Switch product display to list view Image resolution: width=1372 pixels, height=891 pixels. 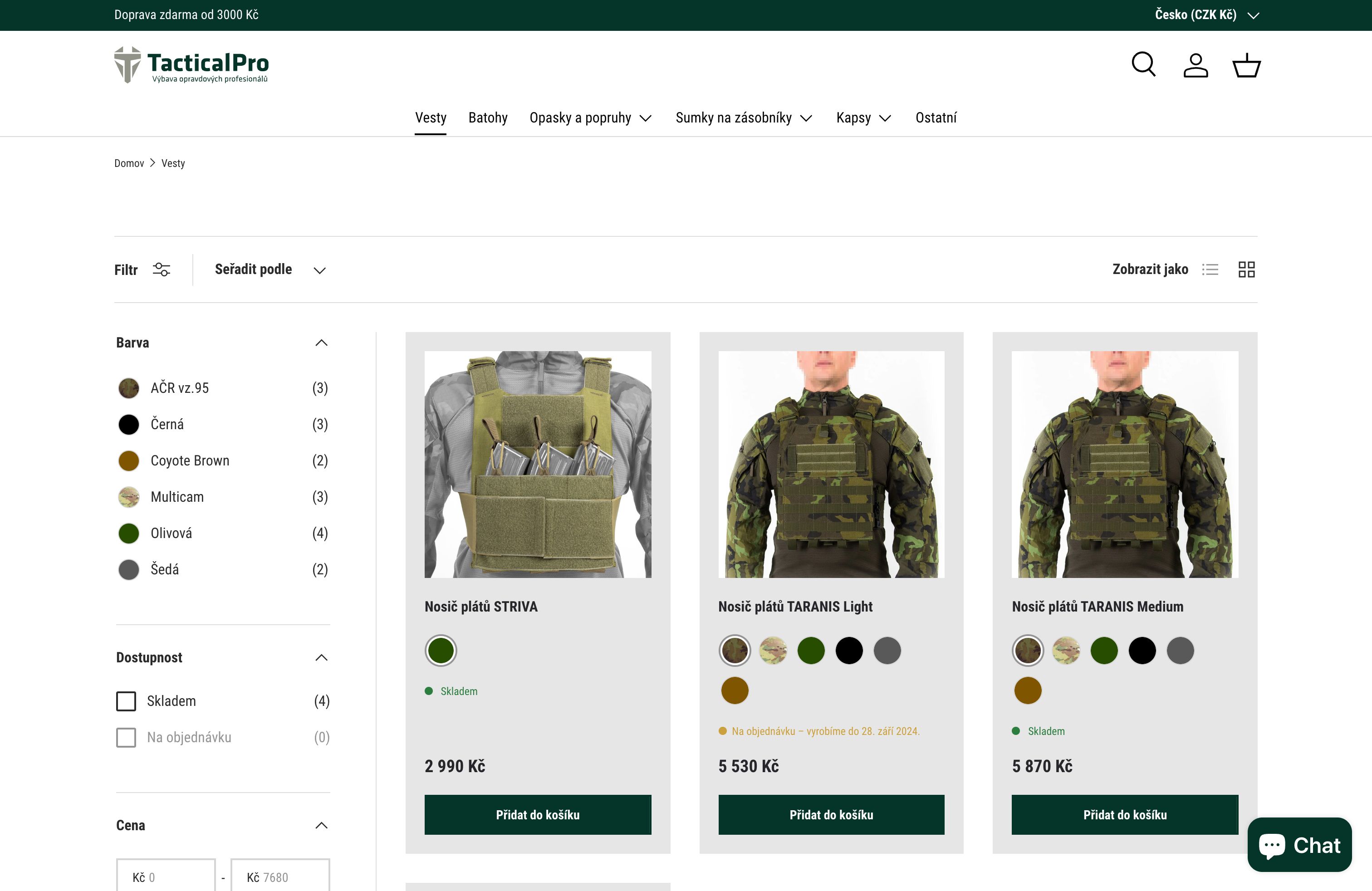[1210, 269]
